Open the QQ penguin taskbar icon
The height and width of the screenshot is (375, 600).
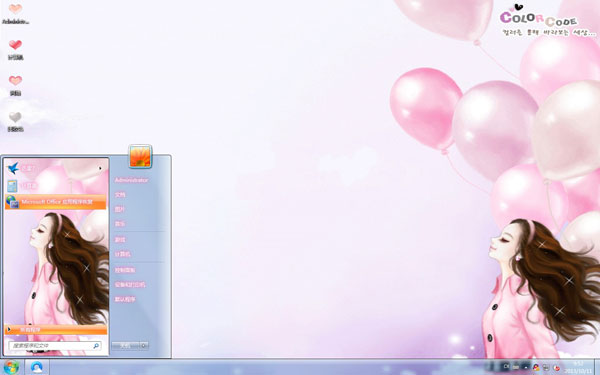pyautogui.click(x=37, y=367)
